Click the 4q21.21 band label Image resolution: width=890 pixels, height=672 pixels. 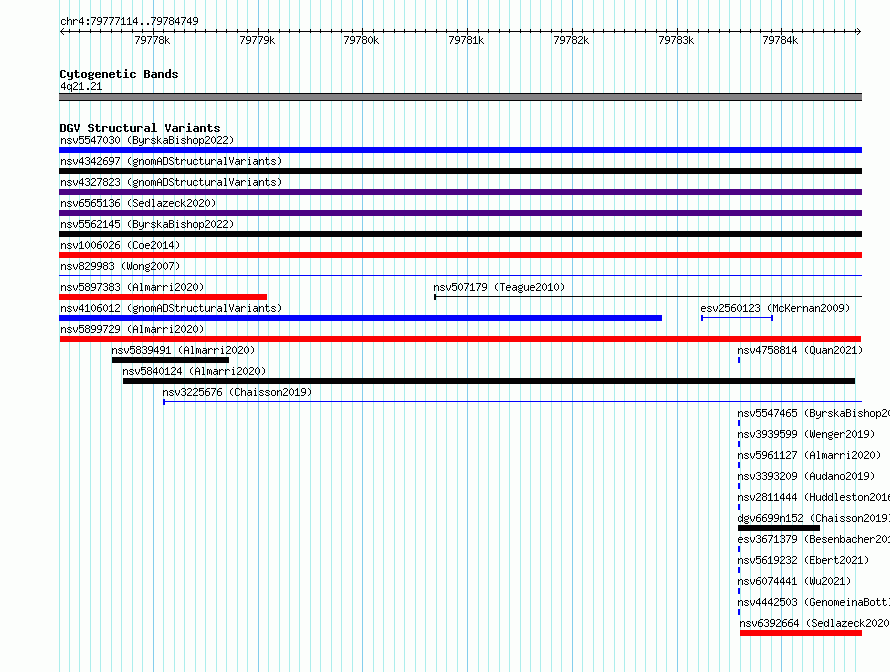click(x=81, y=86)
